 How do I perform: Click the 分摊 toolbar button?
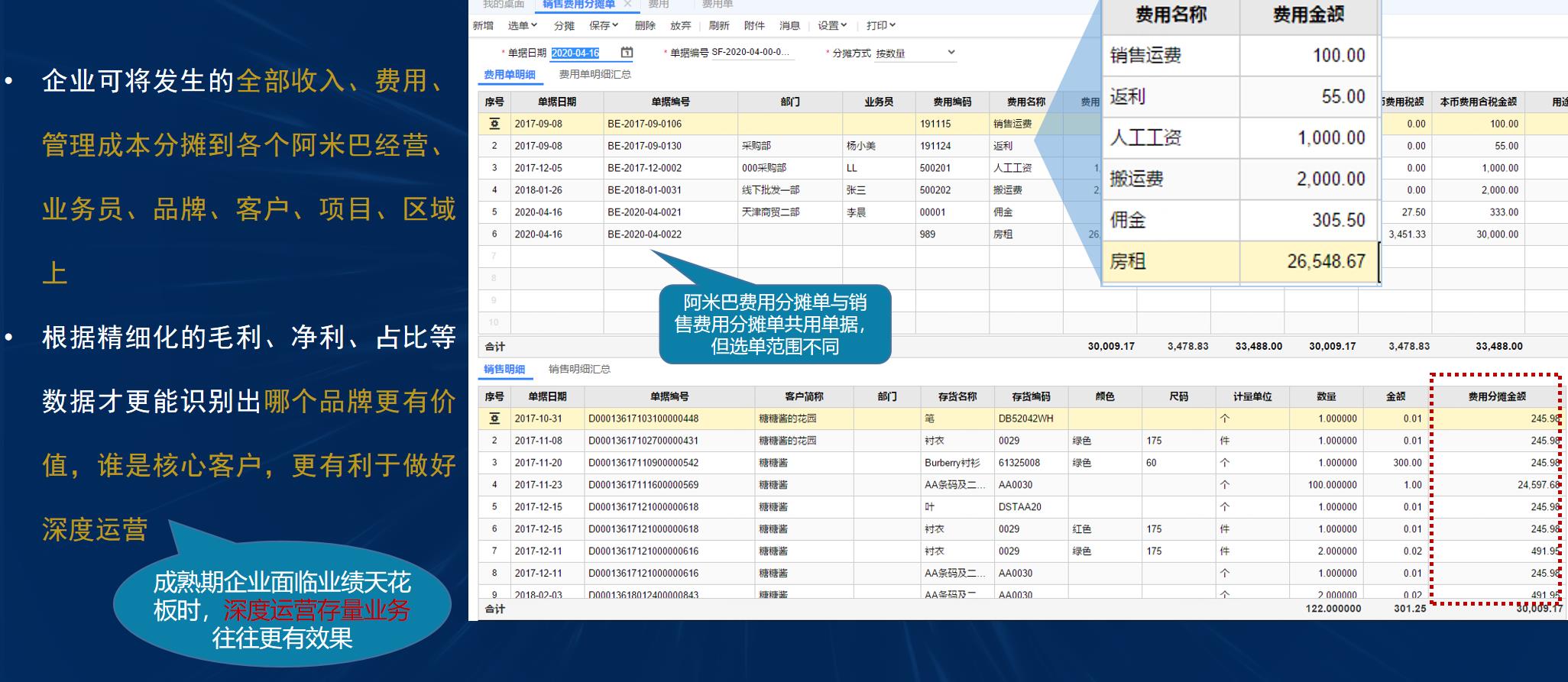coord(564,25)
